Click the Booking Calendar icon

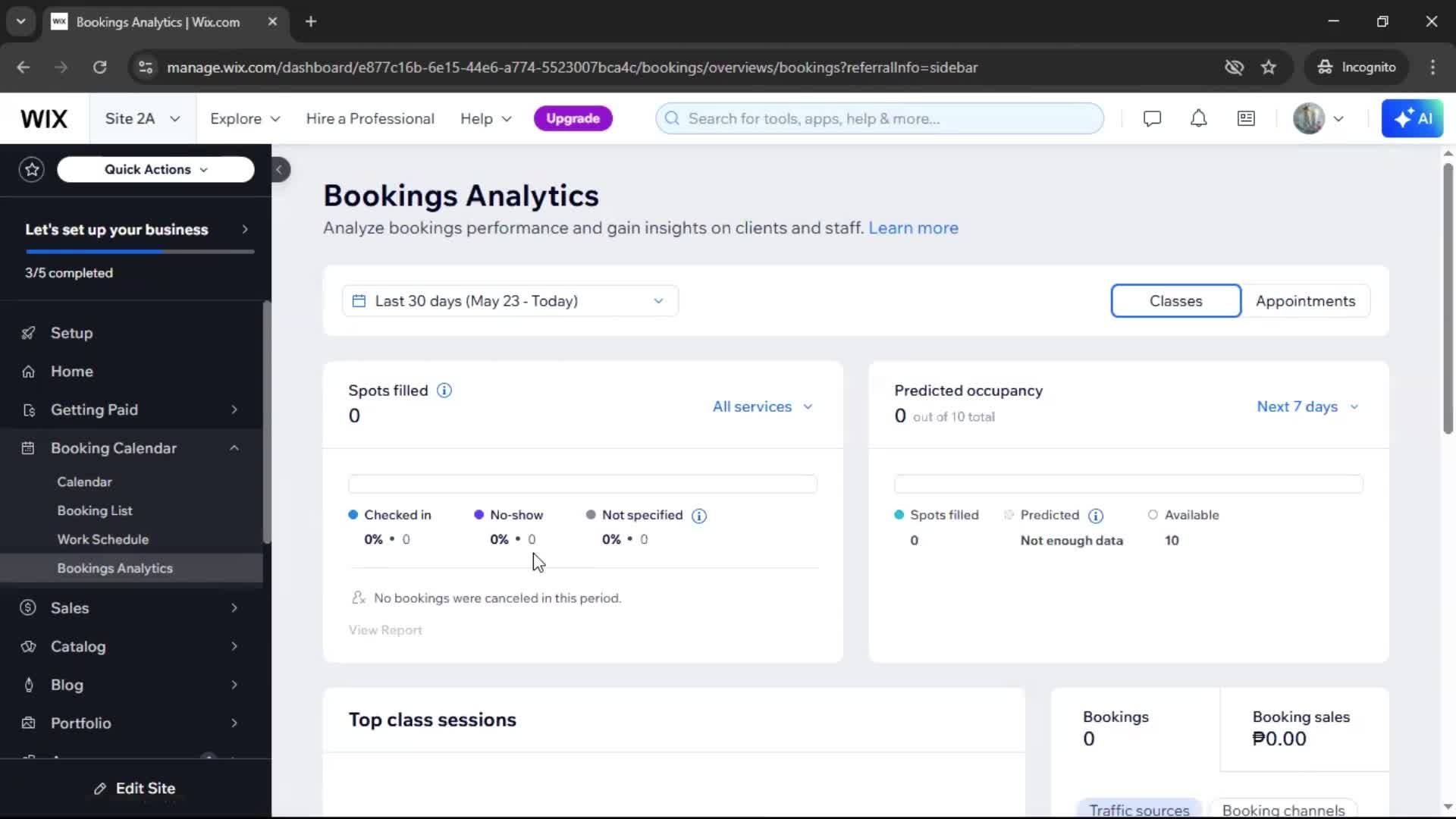[28, 448]
